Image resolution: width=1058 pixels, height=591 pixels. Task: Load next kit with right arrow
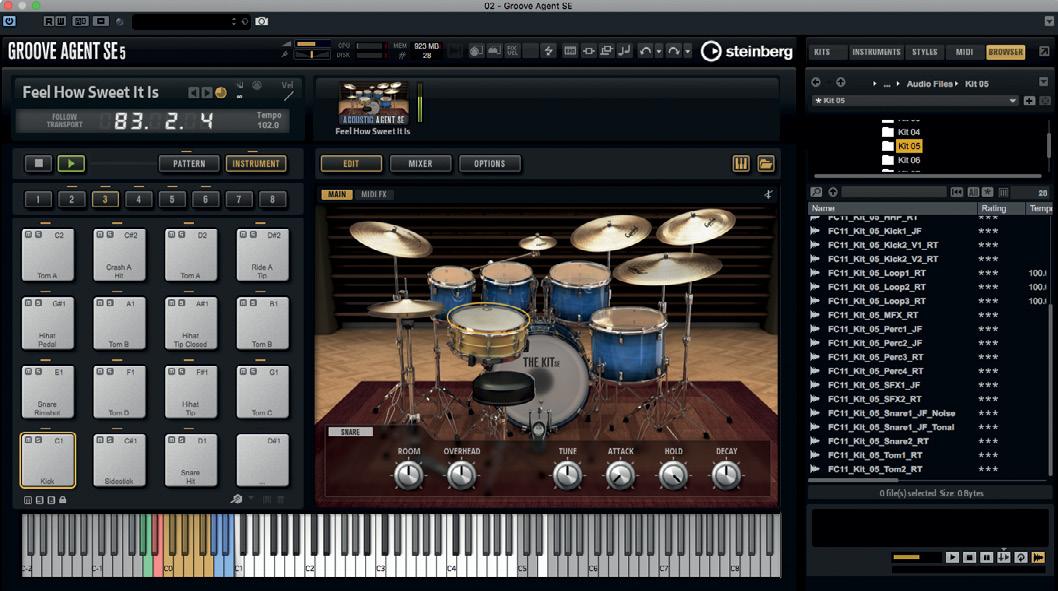[206, 92]
